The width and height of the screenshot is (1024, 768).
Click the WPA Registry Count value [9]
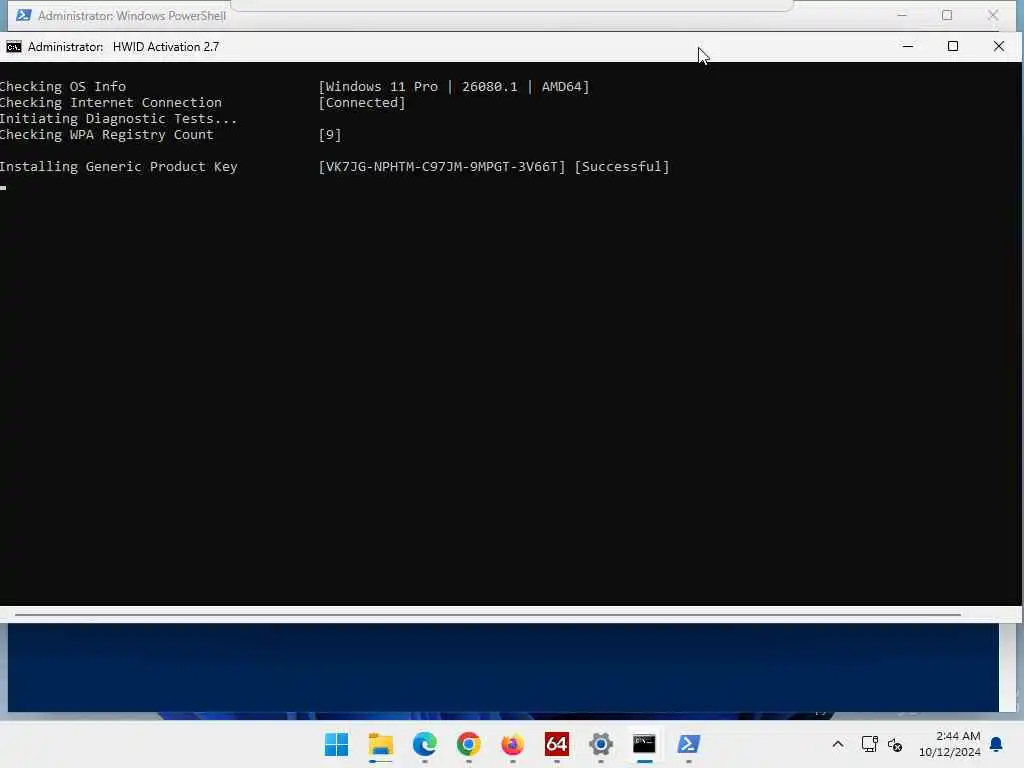coord(330,135)
